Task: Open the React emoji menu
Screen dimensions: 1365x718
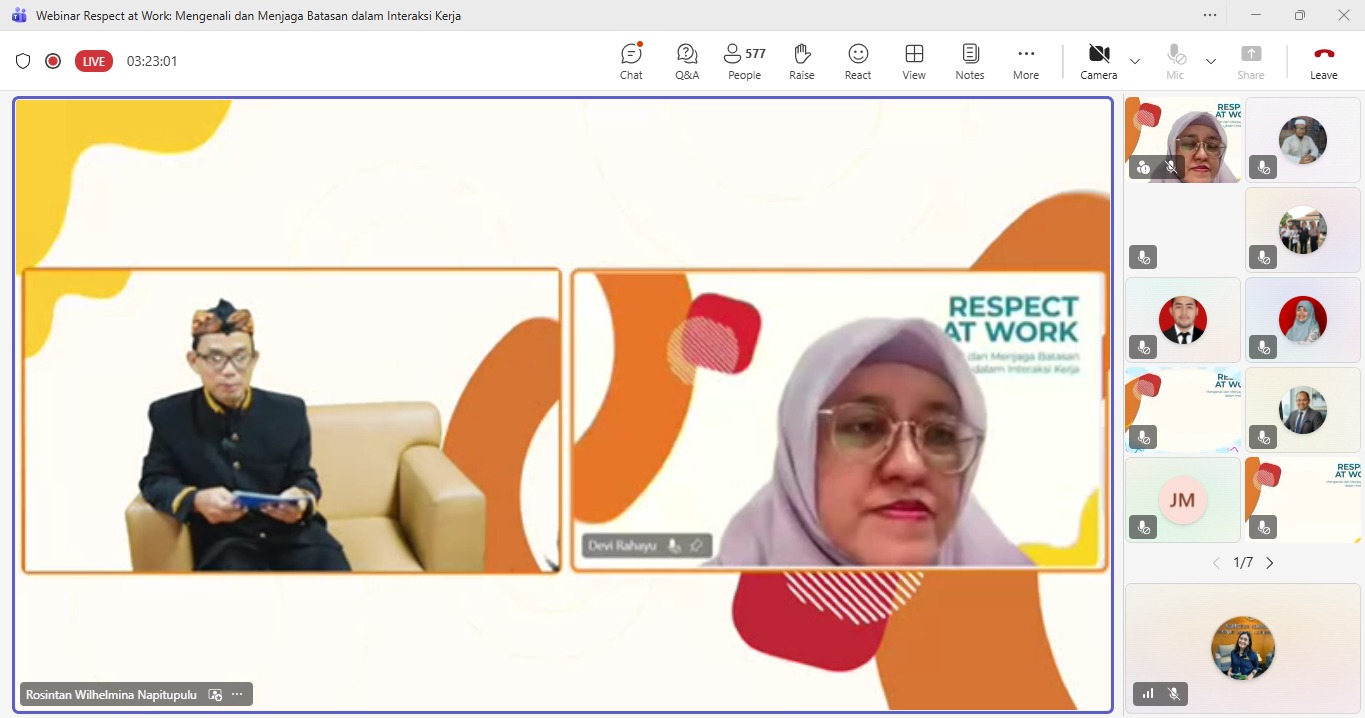Action: coord(857,61)
